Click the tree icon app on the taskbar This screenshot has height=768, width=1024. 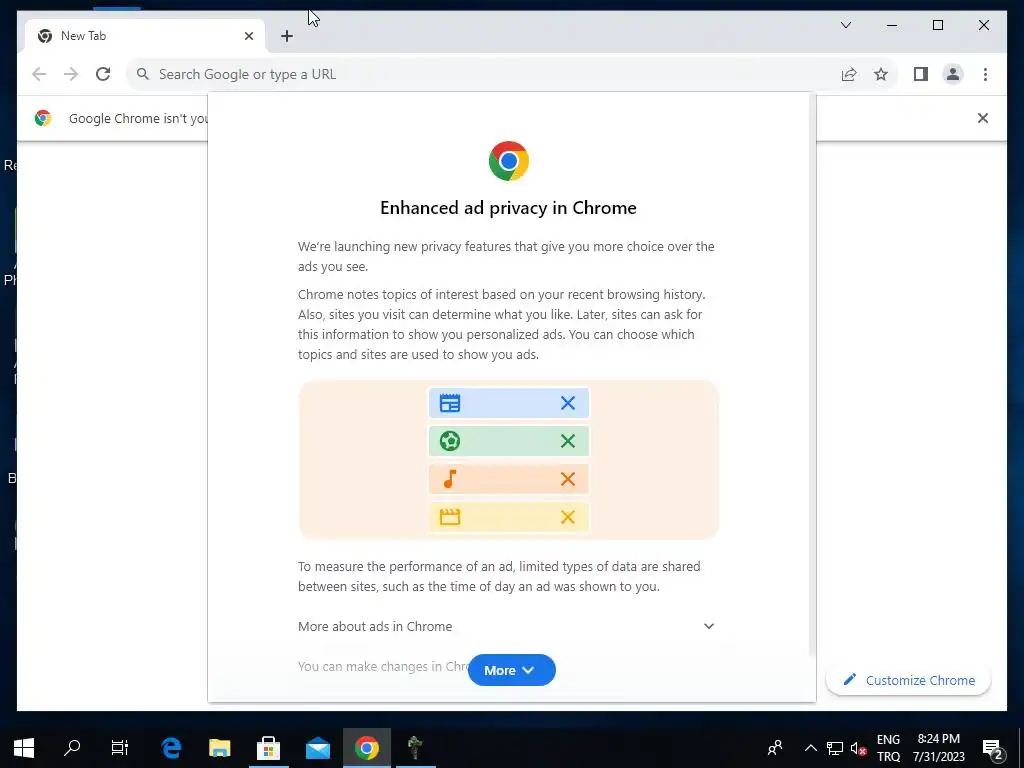point(415,748)
